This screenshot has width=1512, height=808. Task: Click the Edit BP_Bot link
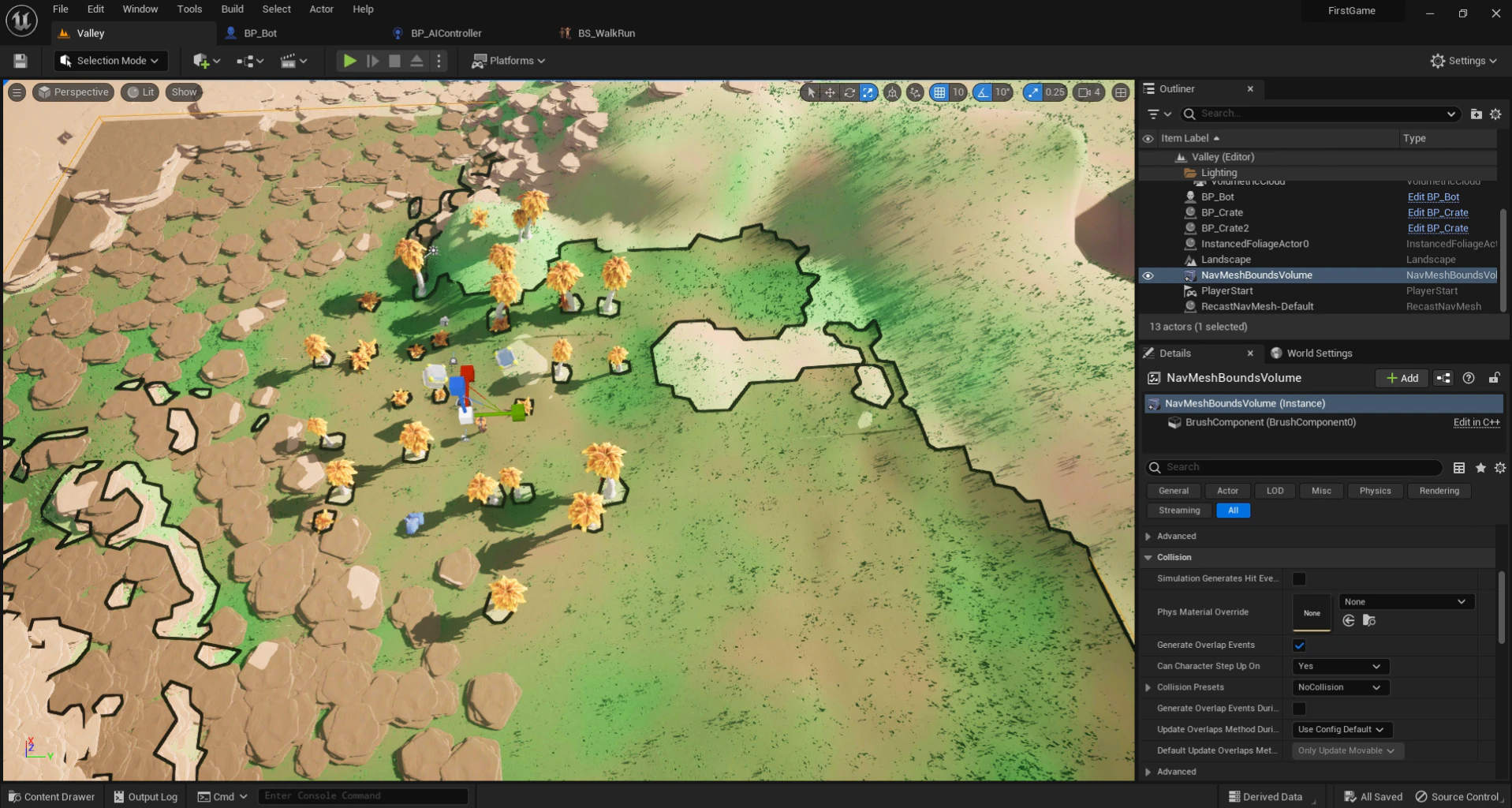click(1433, 197)
